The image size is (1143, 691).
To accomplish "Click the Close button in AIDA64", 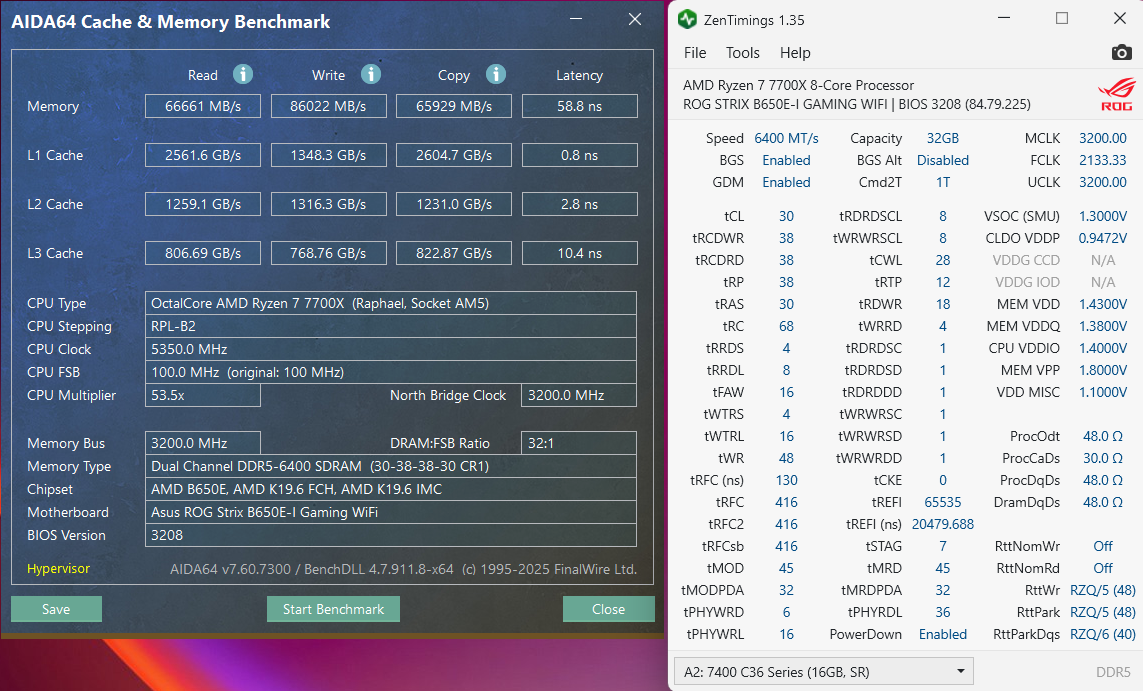I will point(608,609).
